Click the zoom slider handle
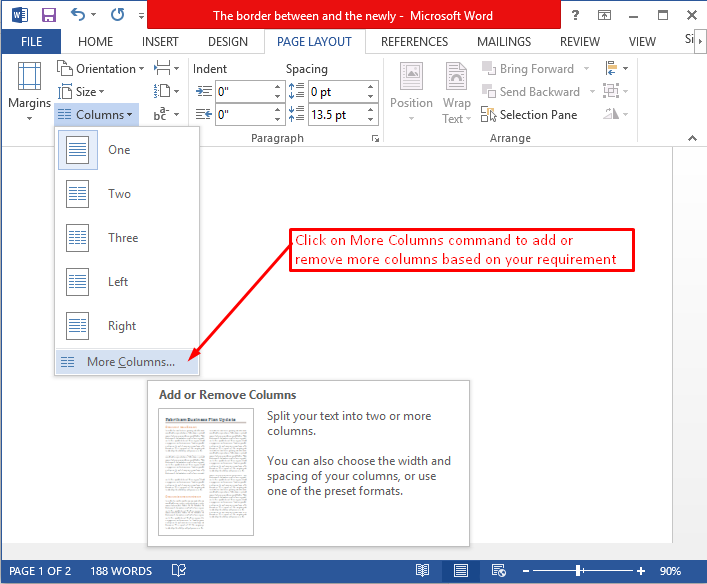 pyautogui.click(x=578, y=571)
